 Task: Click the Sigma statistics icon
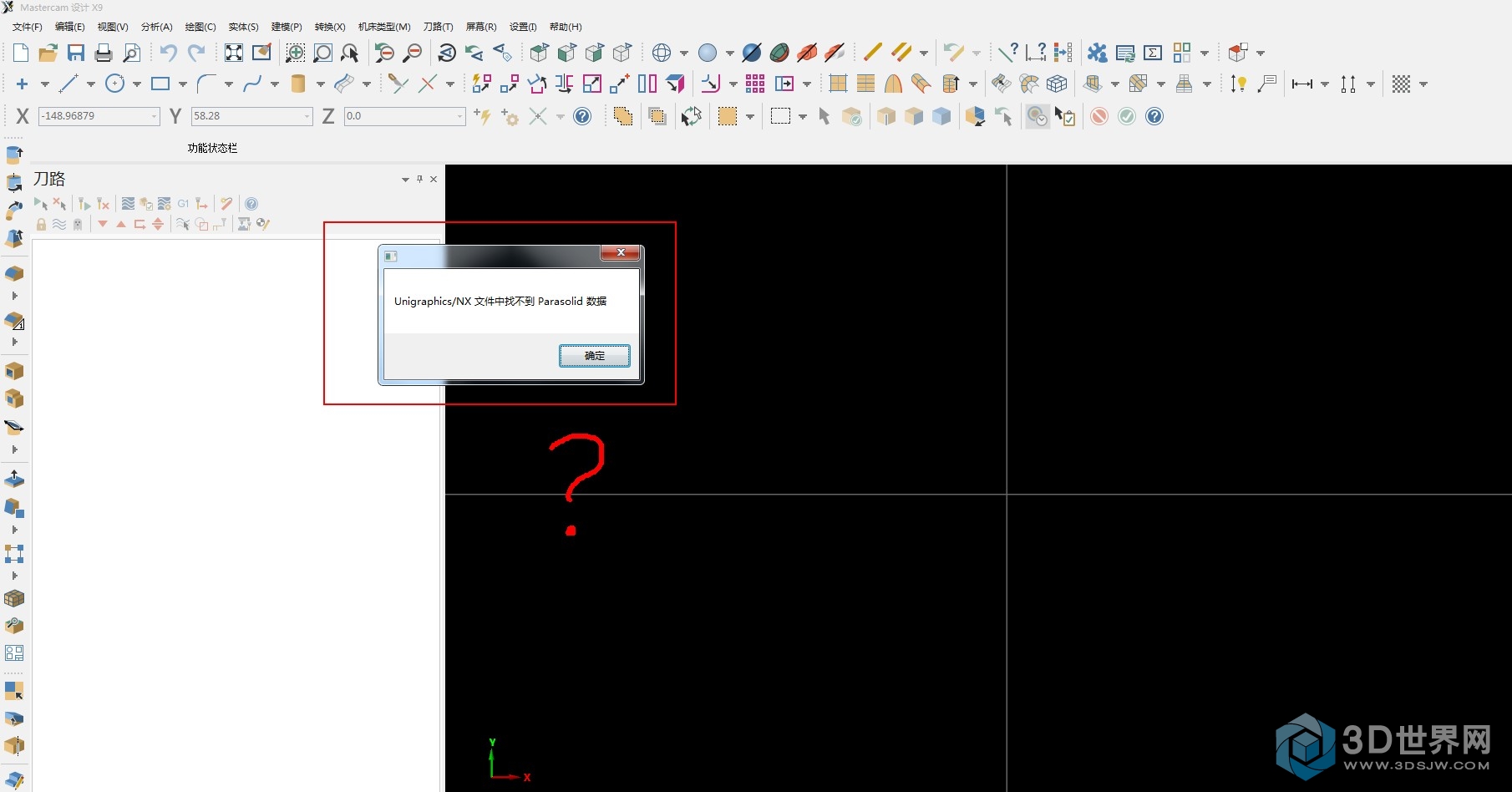(x=1153, y=53)
